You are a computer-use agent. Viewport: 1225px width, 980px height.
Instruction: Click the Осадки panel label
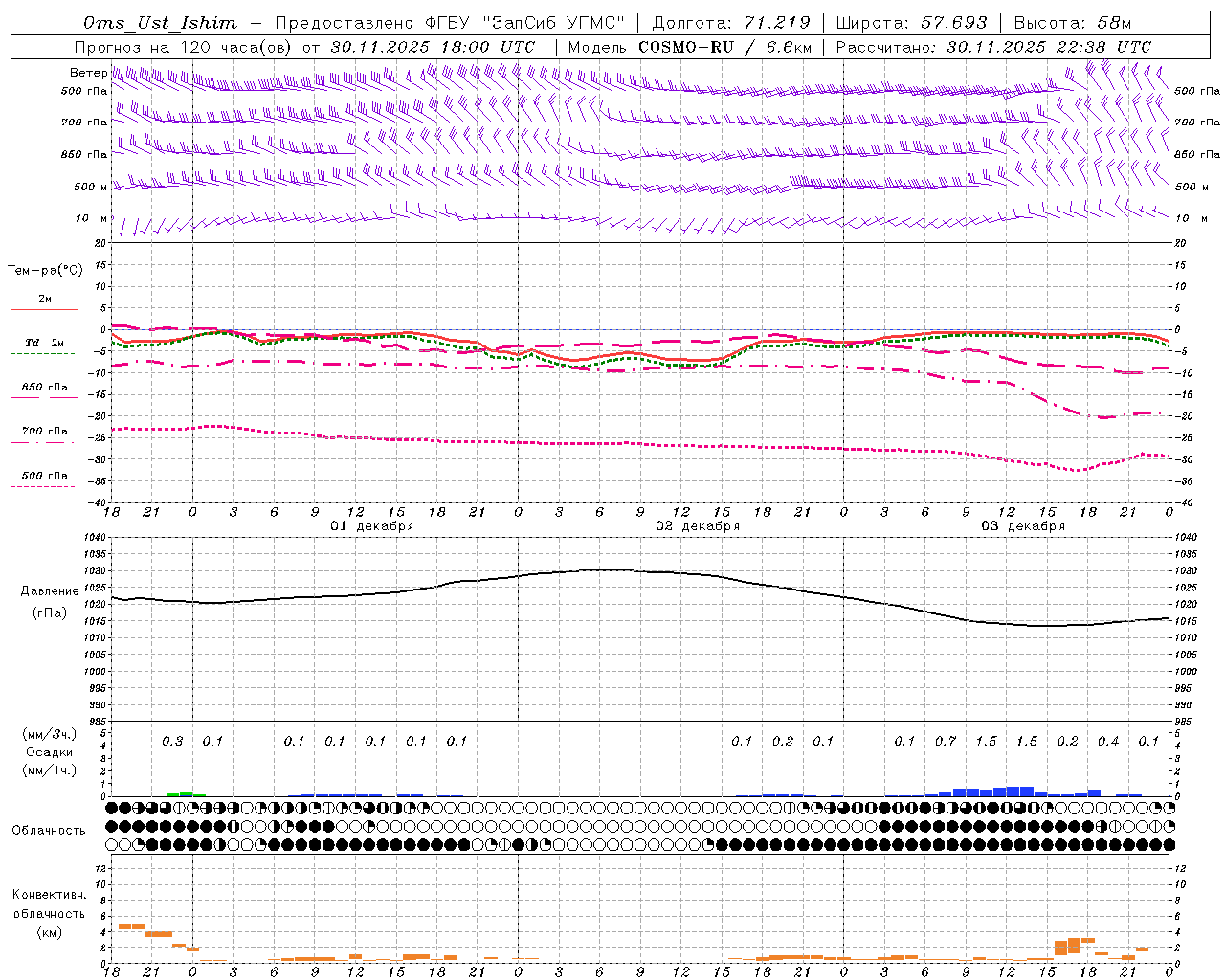49,752
